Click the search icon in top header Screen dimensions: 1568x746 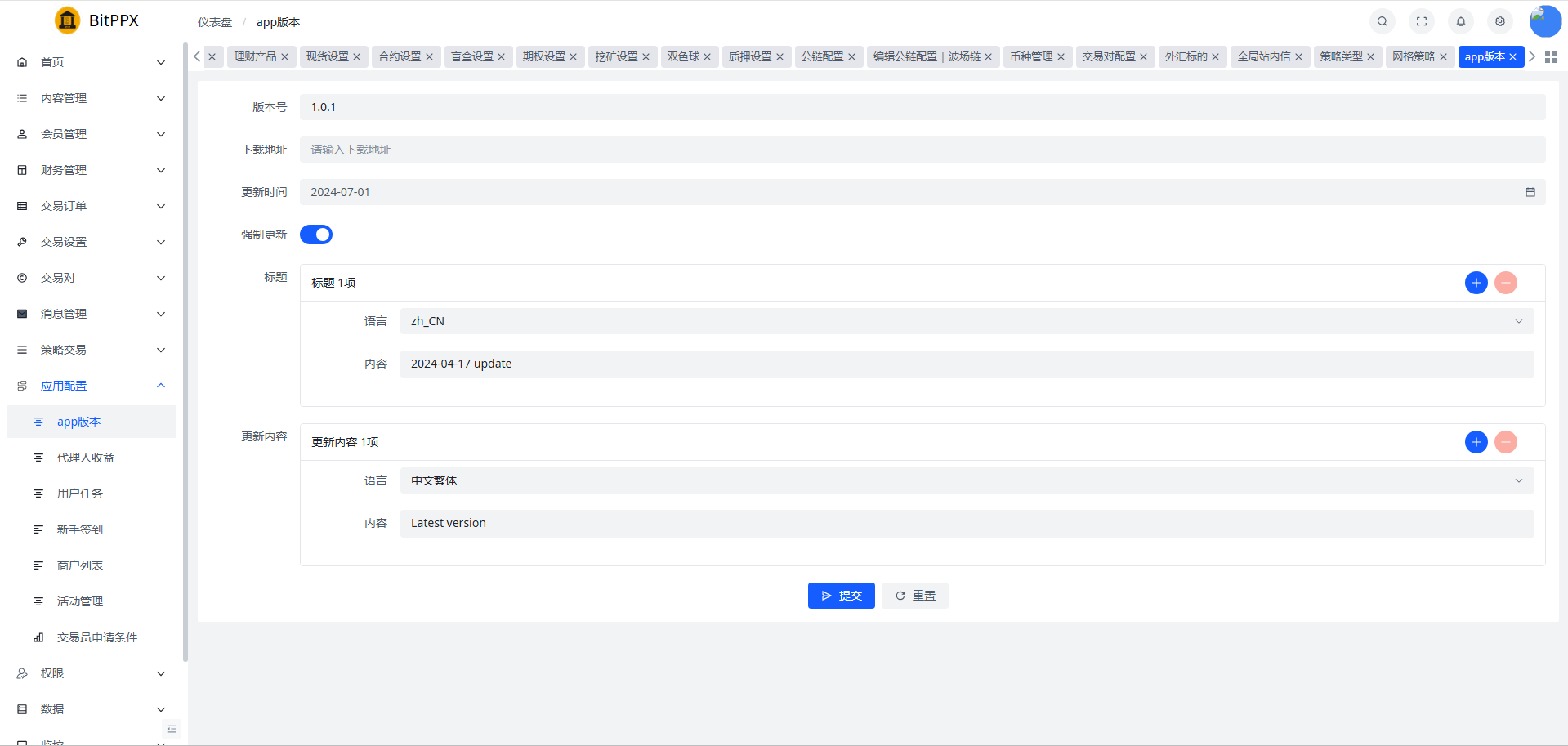(1382, 21)
